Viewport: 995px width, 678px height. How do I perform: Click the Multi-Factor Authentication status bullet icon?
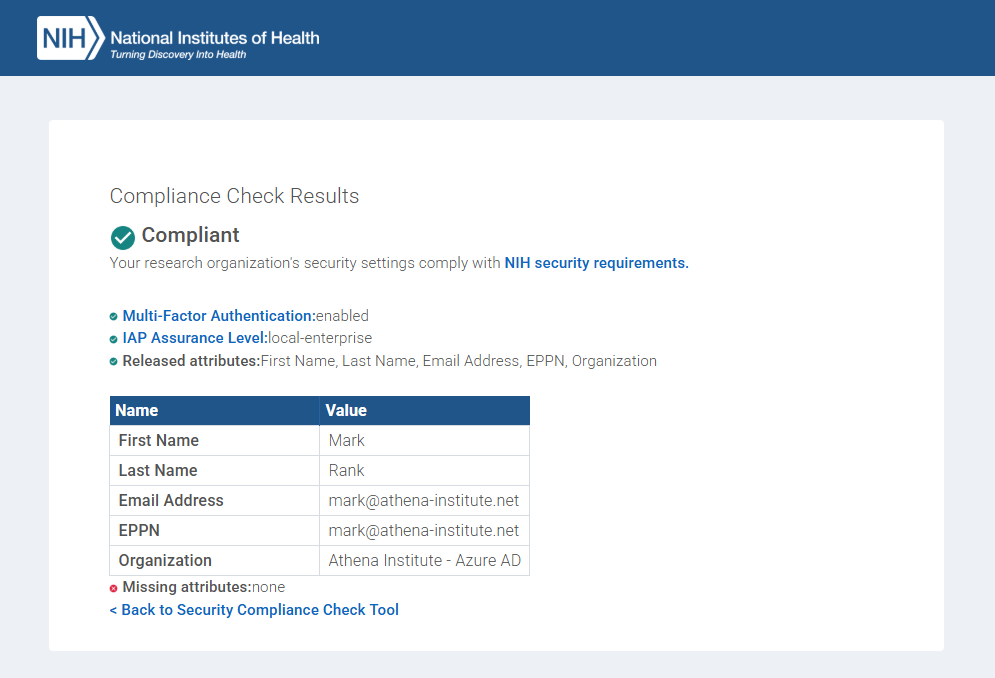click(114, 317)
